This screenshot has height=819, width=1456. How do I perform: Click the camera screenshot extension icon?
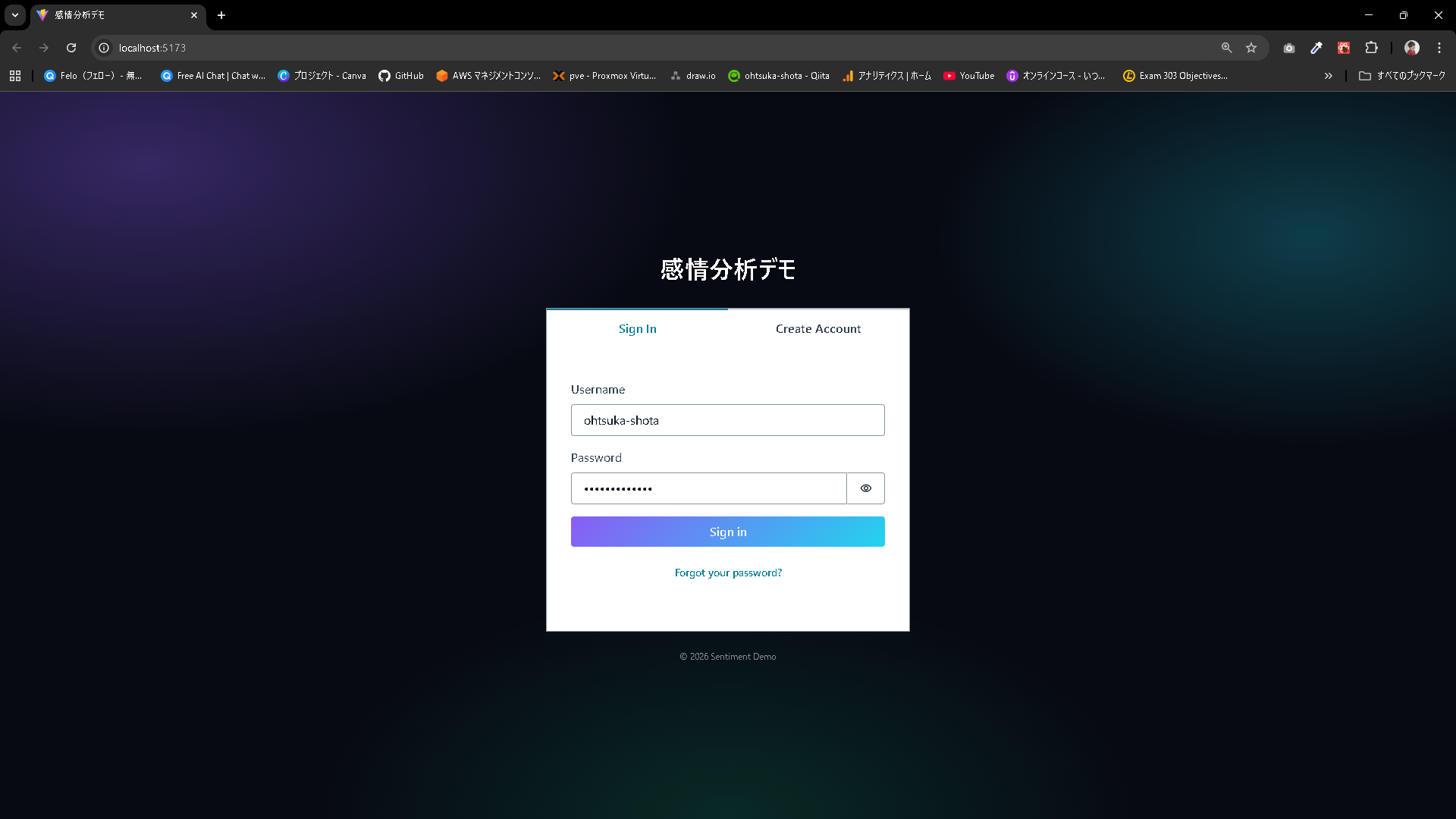[x=1289, y=48]
